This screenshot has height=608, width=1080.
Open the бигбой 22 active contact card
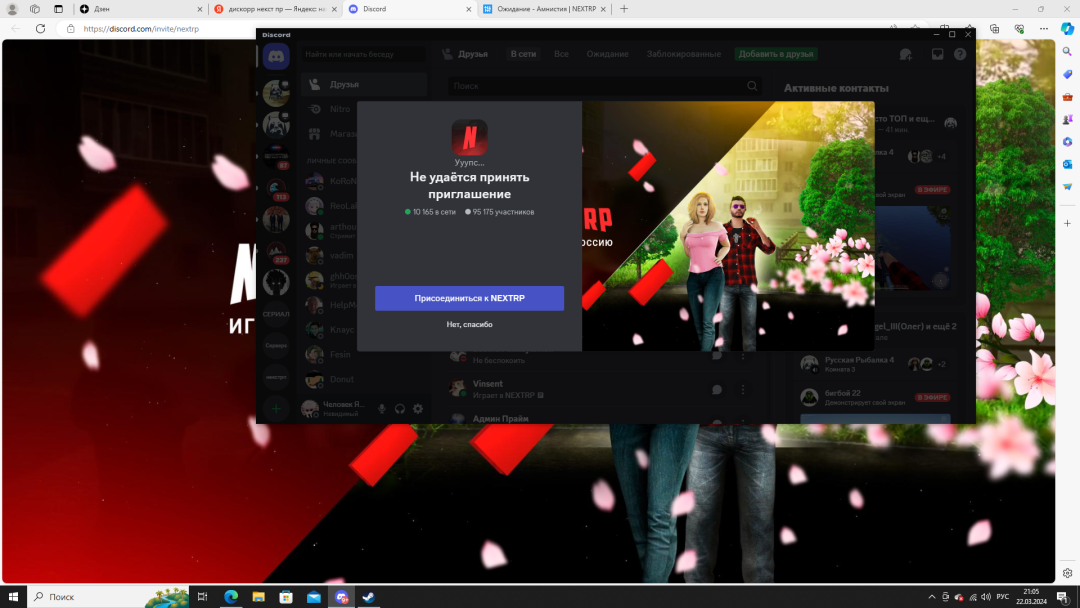[x=875, y=397]
